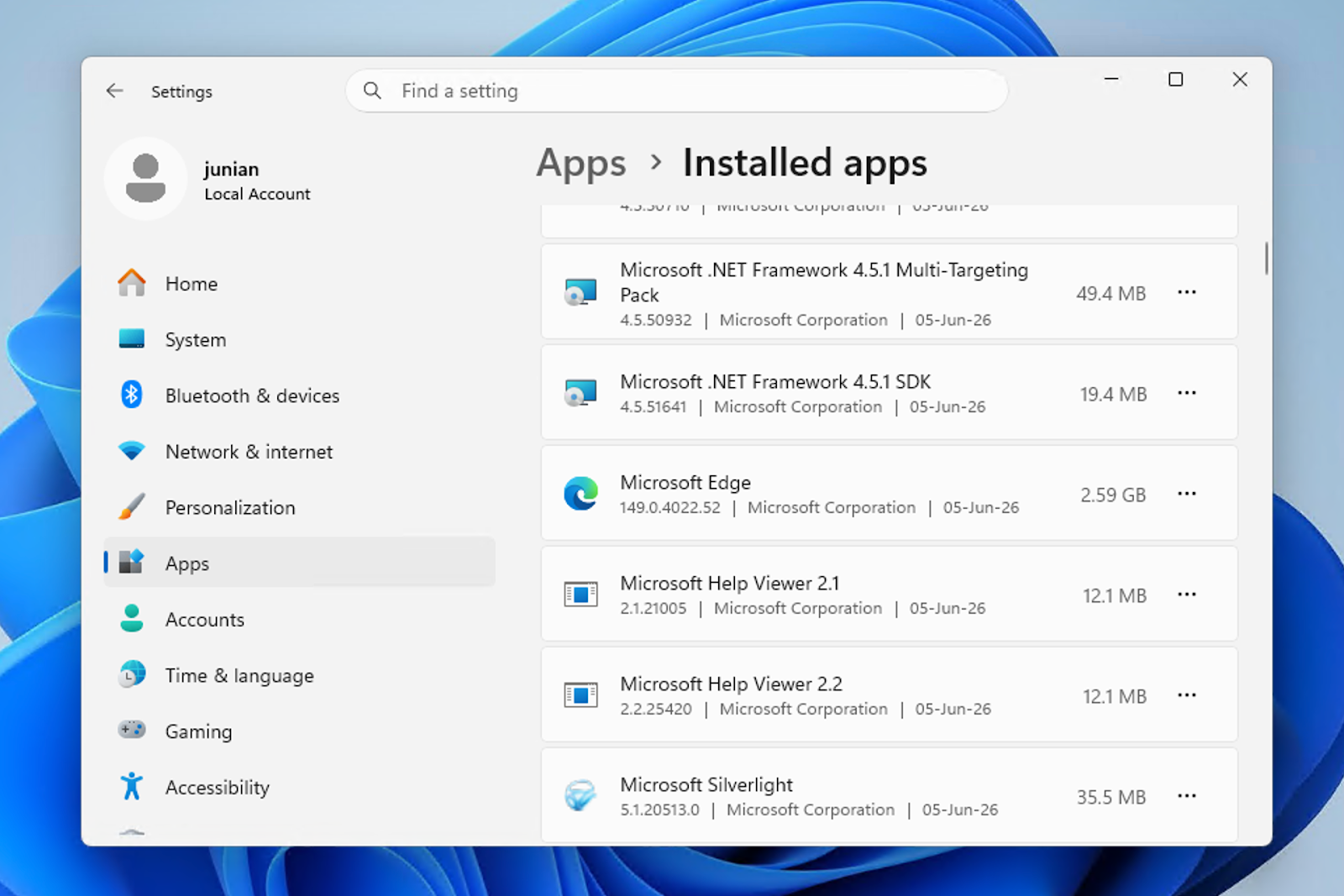Viewport: 1344px width, 896px height.
Task: Go to Network & internet settings
Action: (299, 452)
